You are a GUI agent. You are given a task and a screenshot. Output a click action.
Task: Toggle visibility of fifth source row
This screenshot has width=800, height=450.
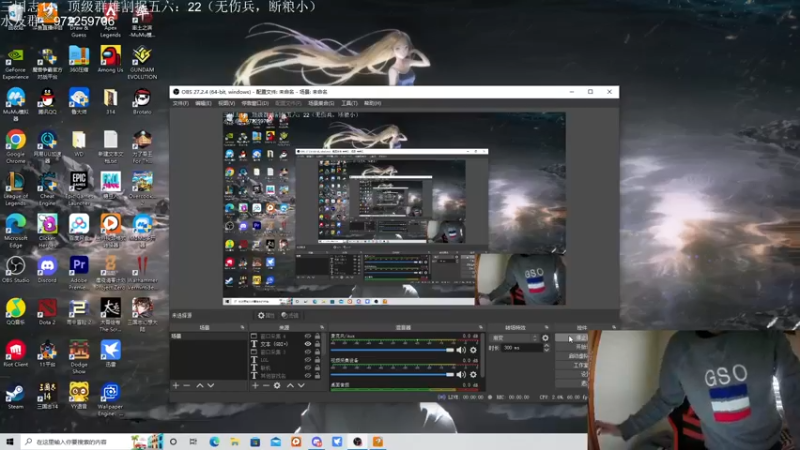(308, 368)
